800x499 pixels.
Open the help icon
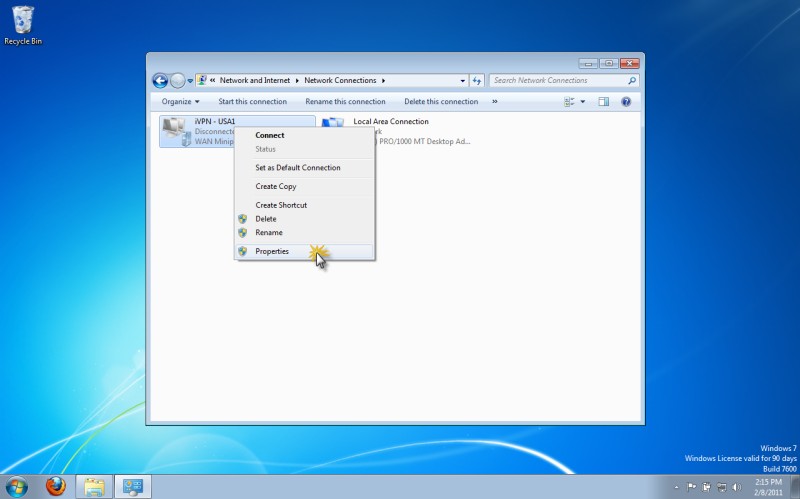tap(626, 102)
